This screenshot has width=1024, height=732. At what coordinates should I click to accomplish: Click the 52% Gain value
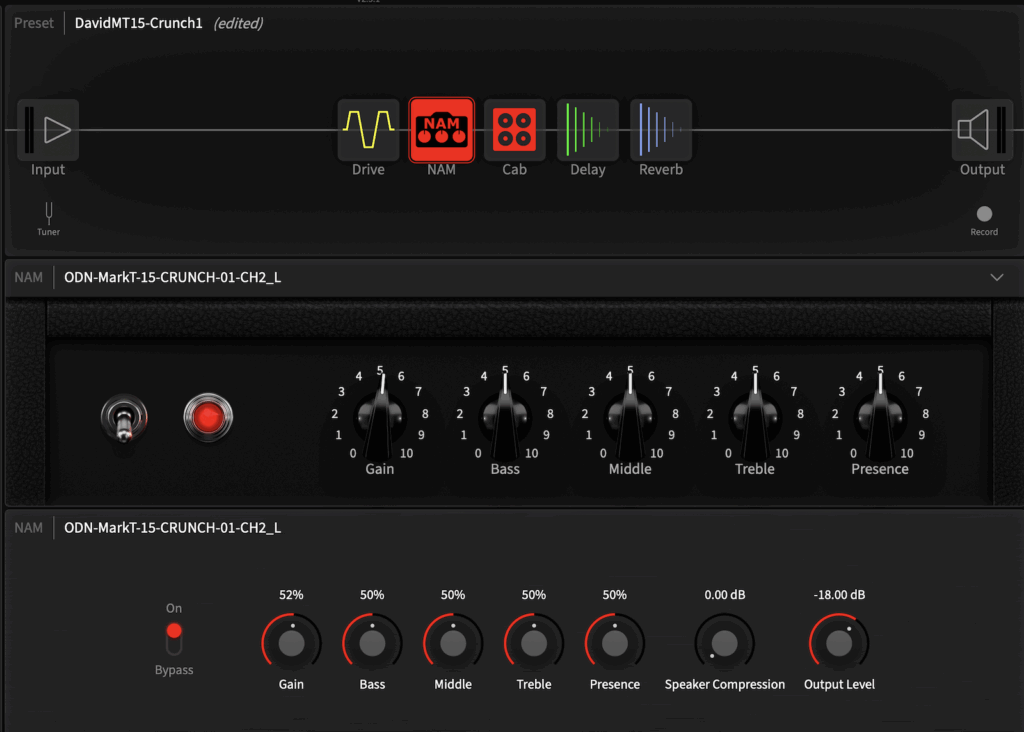pos(291,595)
